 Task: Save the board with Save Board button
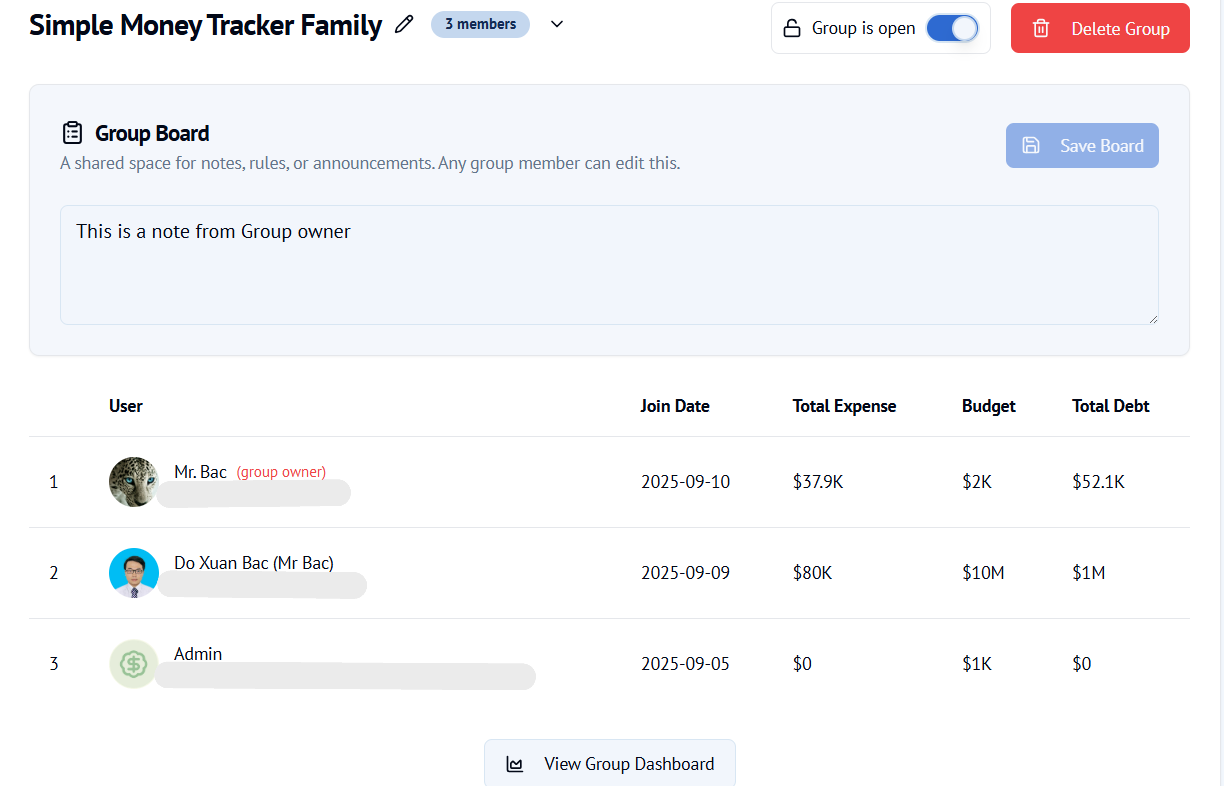pyautogui.click(x=1082, y=146)
